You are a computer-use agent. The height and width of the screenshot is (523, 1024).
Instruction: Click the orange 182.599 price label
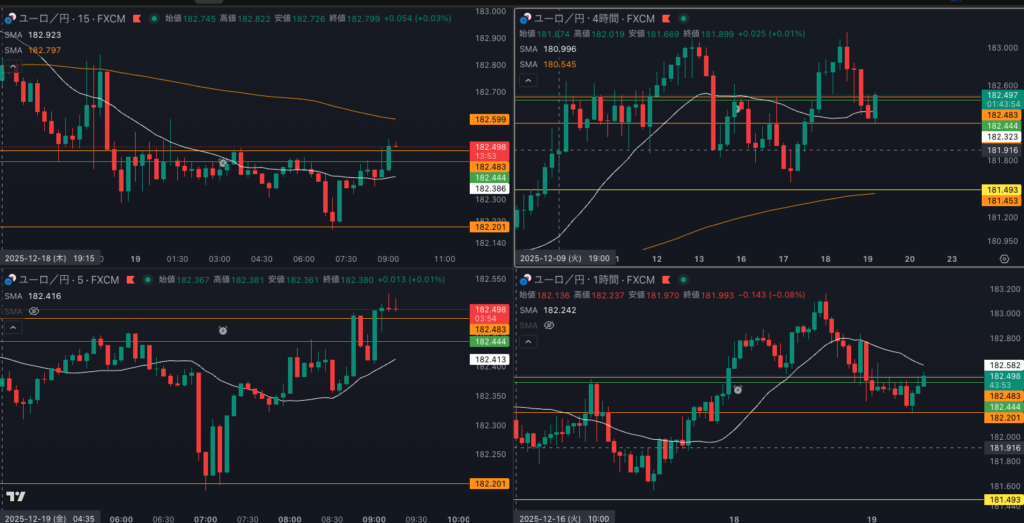[x=489, y=120]
